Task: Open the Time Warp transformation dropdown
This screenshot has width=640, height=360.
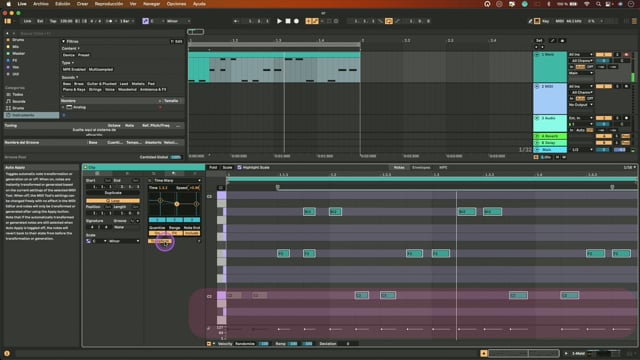Action: [x=176, y=180]
